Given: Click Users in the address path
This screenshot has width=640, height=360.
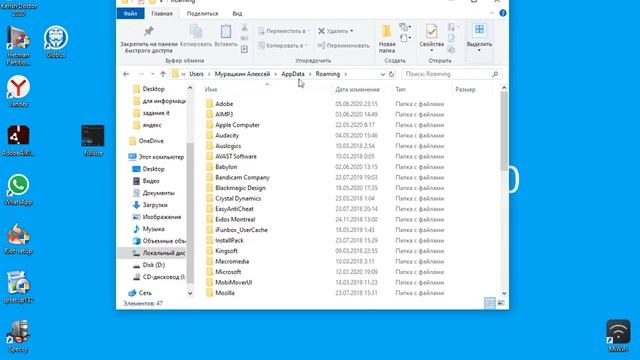Looking at the screenshot, I should tap(196, 74).
